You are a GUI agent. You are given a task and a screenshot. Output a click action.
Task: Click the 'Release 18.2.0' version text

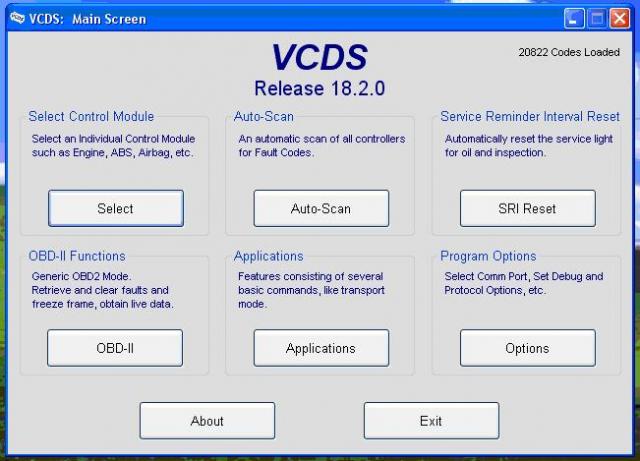point(320,87)
